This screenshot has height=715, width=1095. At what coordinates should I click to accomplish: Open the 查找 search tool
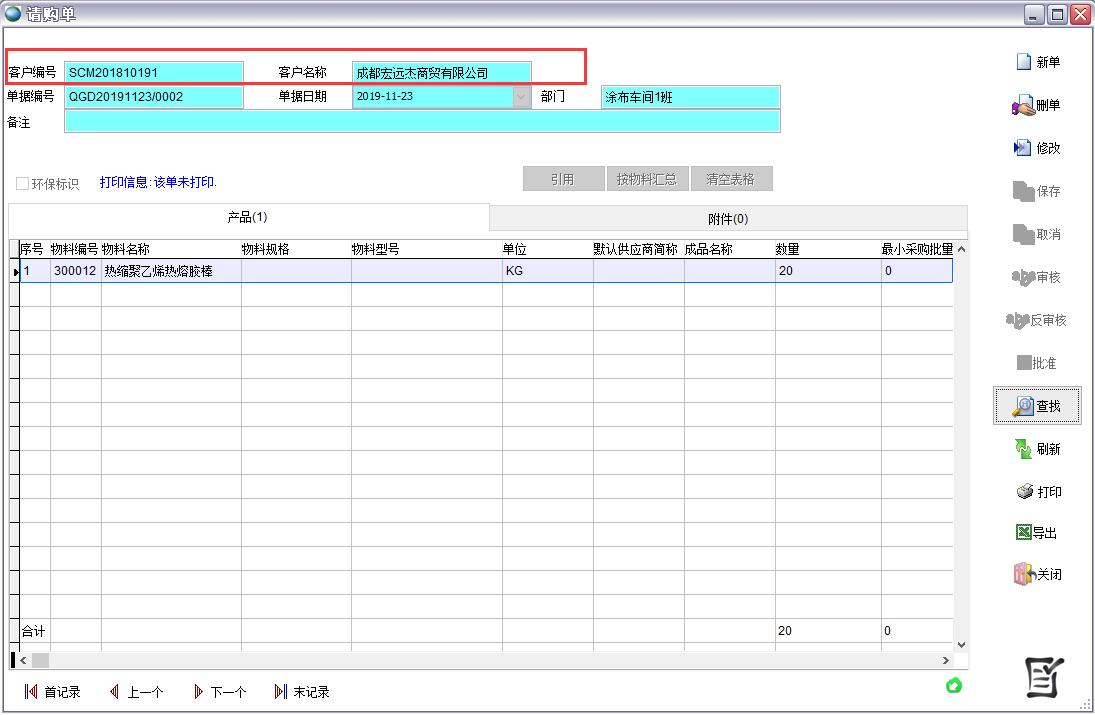click(x=1036, y=406)
